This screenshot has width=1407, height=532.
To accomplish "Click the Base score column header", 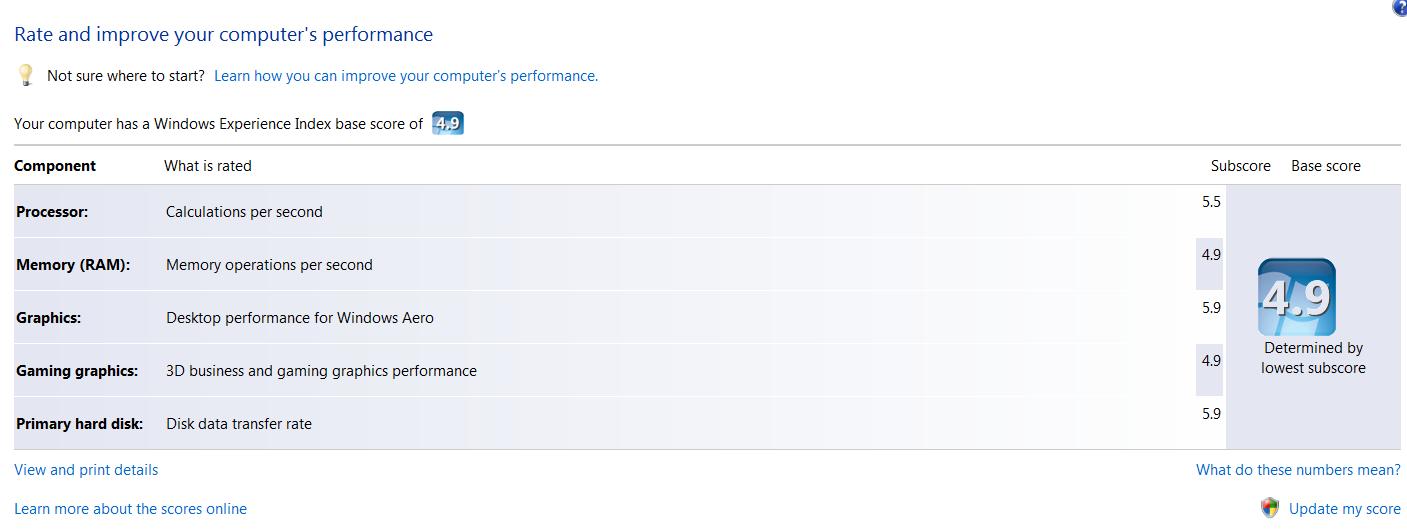I will [x=1326, y=166].
